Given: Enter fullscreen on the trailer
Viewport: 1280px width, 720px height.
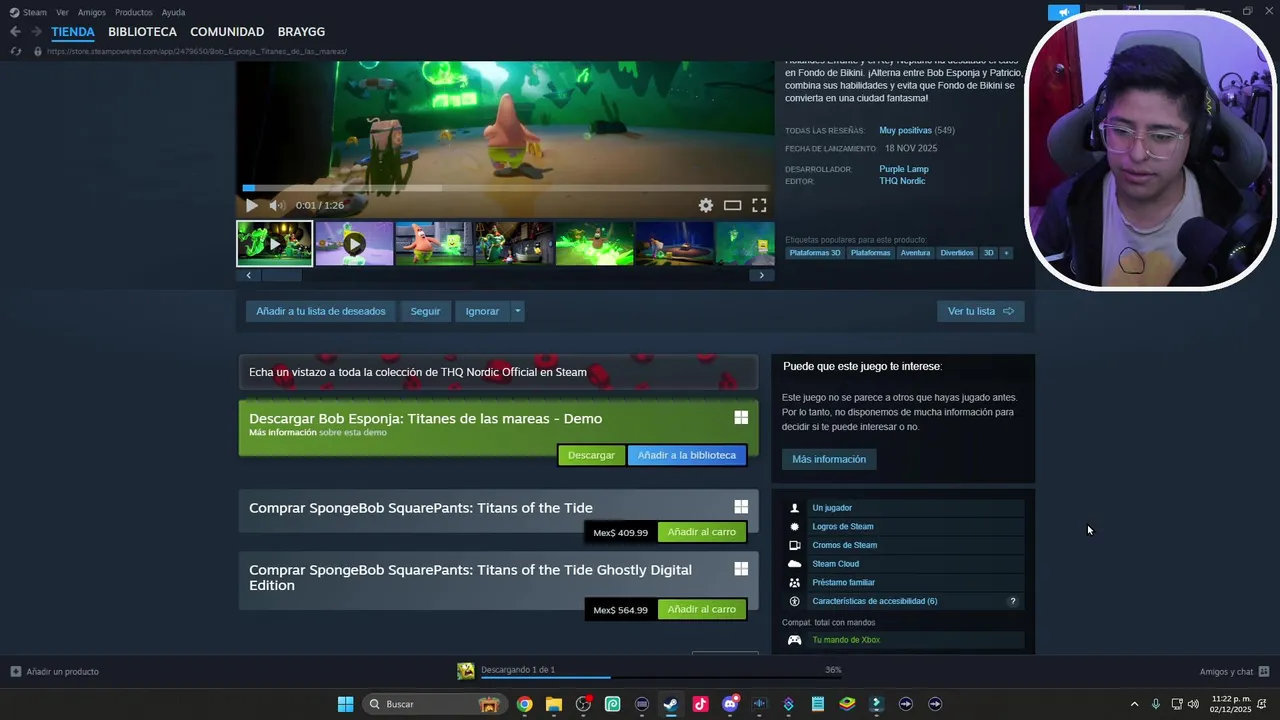Looking at the screenshot, I should click(x=759, y=205).
